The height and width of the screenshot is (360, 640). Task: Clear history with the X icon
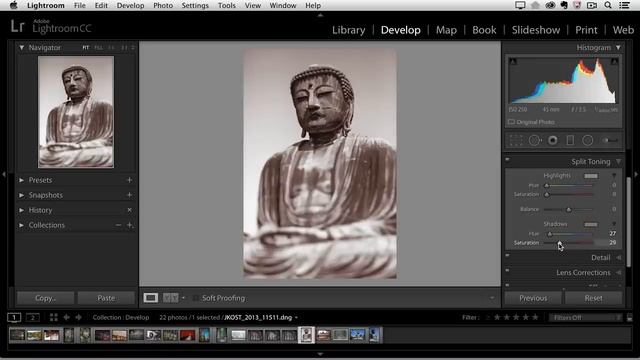(x=129, y=210)
